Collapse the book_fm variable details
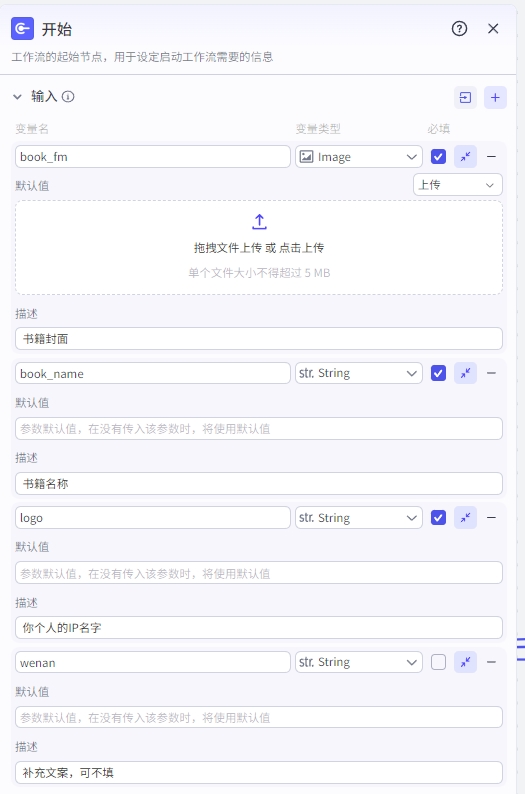 465,157
